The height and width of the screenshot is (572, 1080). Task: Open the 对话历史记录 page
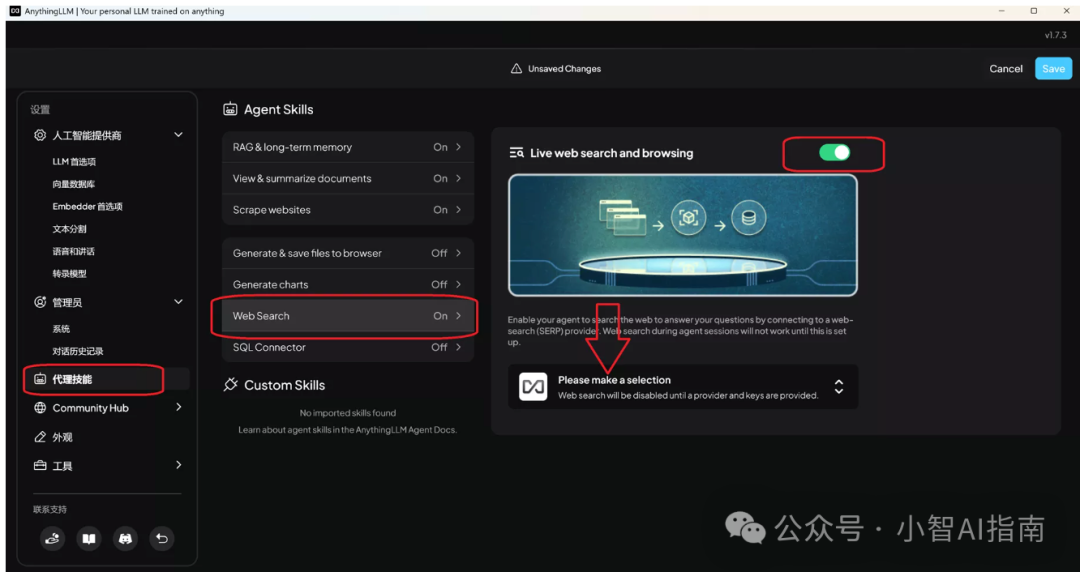coord(78,351)
